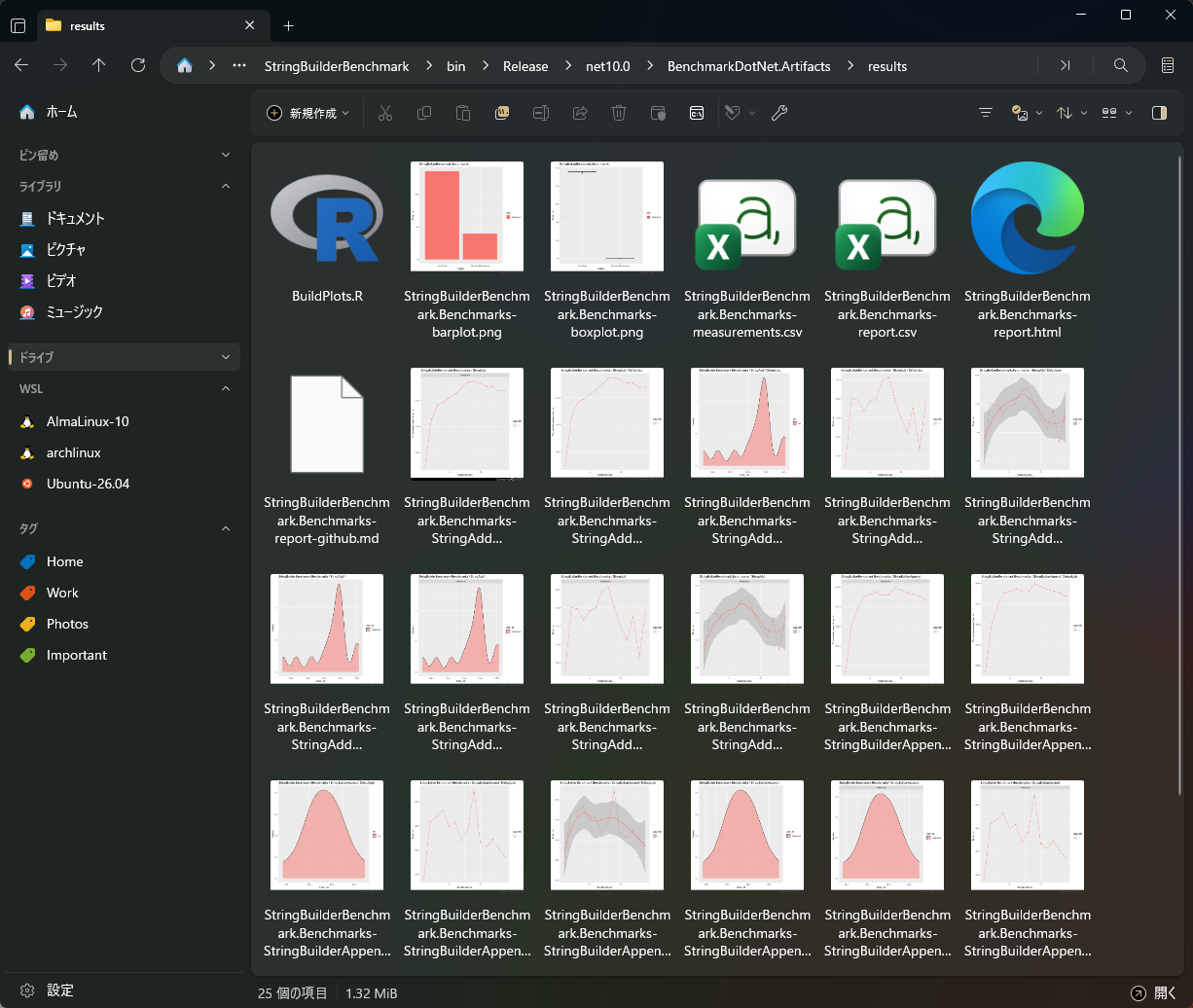Toggle the tab actions sidebar button at top-left
This screenshot has width=1193, height=1008.
tap(18, 26)
